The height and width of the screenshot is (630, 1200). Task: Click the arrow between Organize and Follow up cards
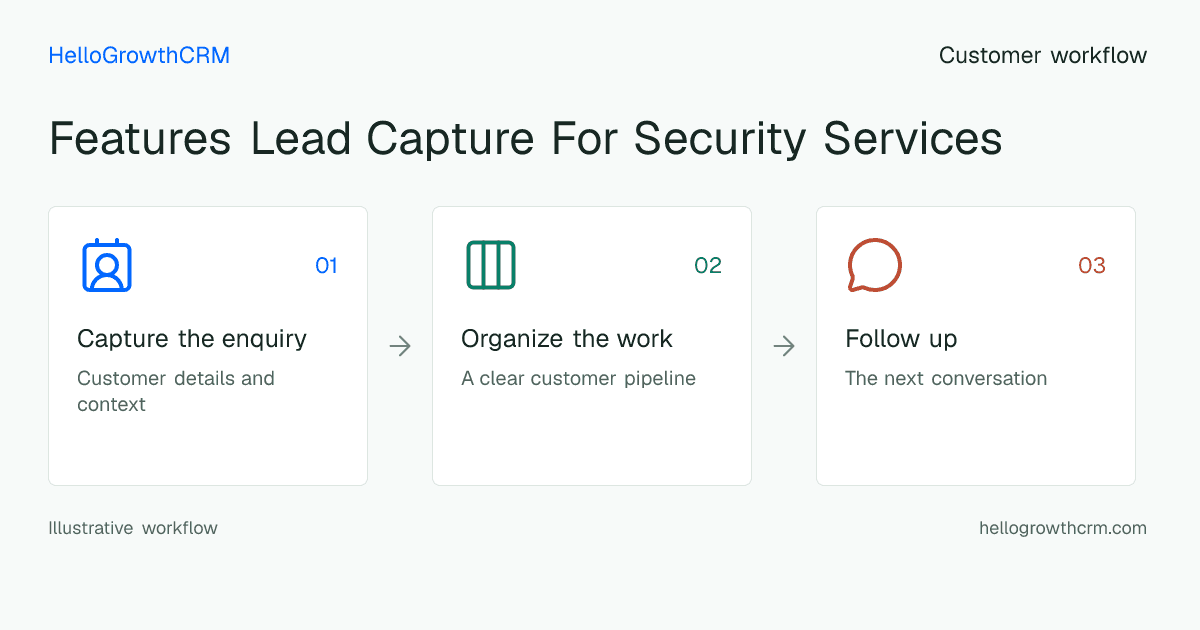[784, 346]
